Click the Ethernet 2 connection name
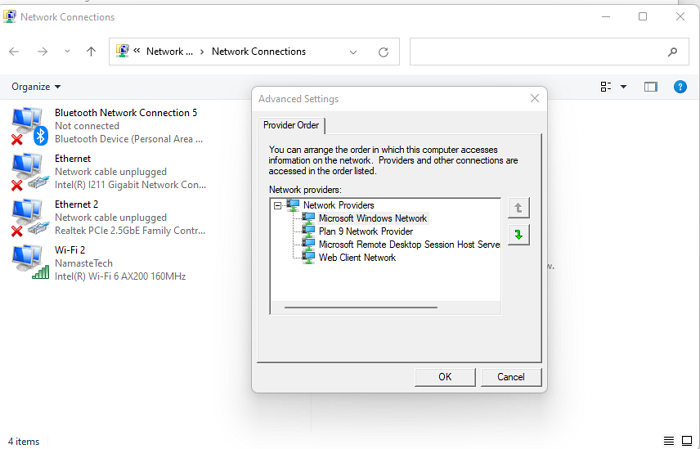This screenshot has height=449, width=700. click(76, 204)
